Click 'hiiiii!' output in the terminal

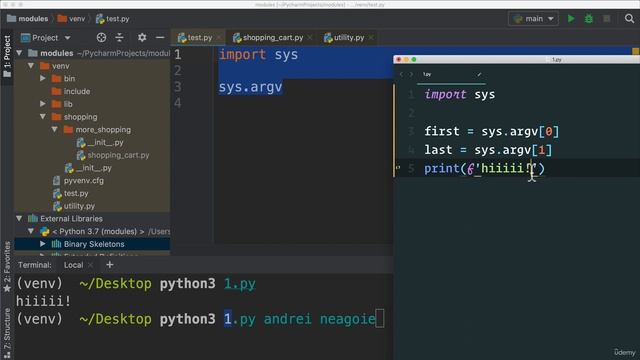(43, 301)
